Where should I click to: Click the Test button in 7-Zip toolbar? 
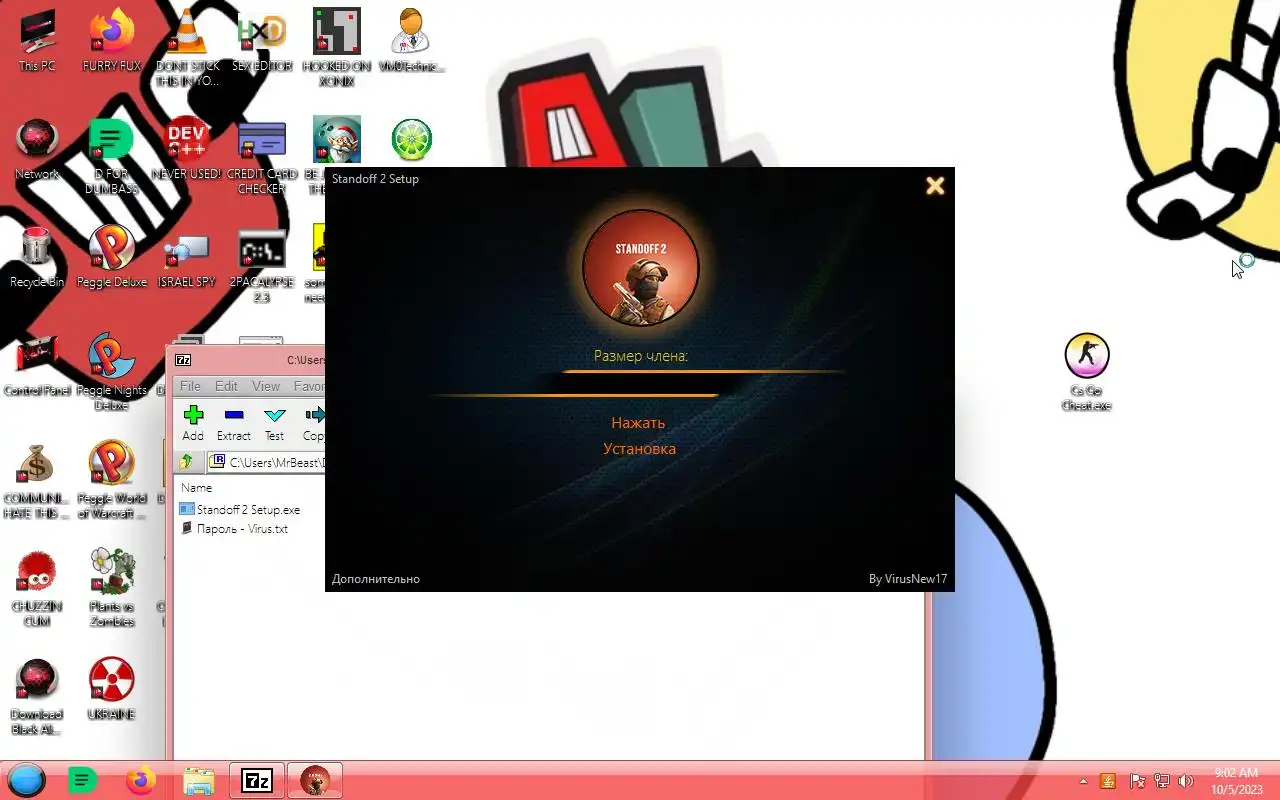click(274, 423)
